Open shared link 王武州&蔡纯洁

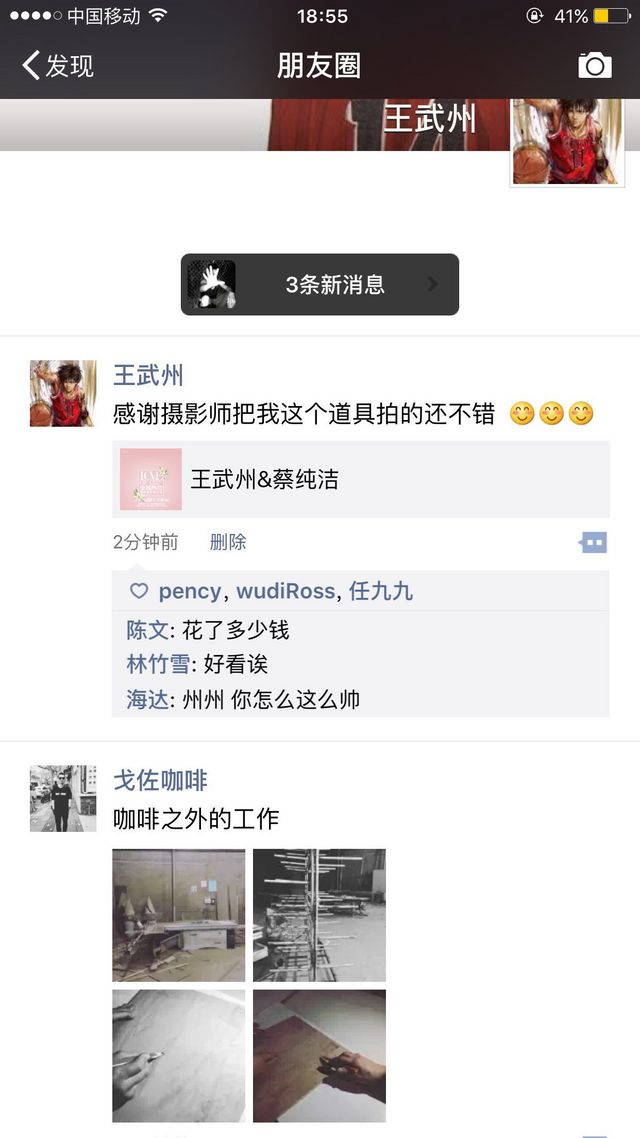(361, 479)
